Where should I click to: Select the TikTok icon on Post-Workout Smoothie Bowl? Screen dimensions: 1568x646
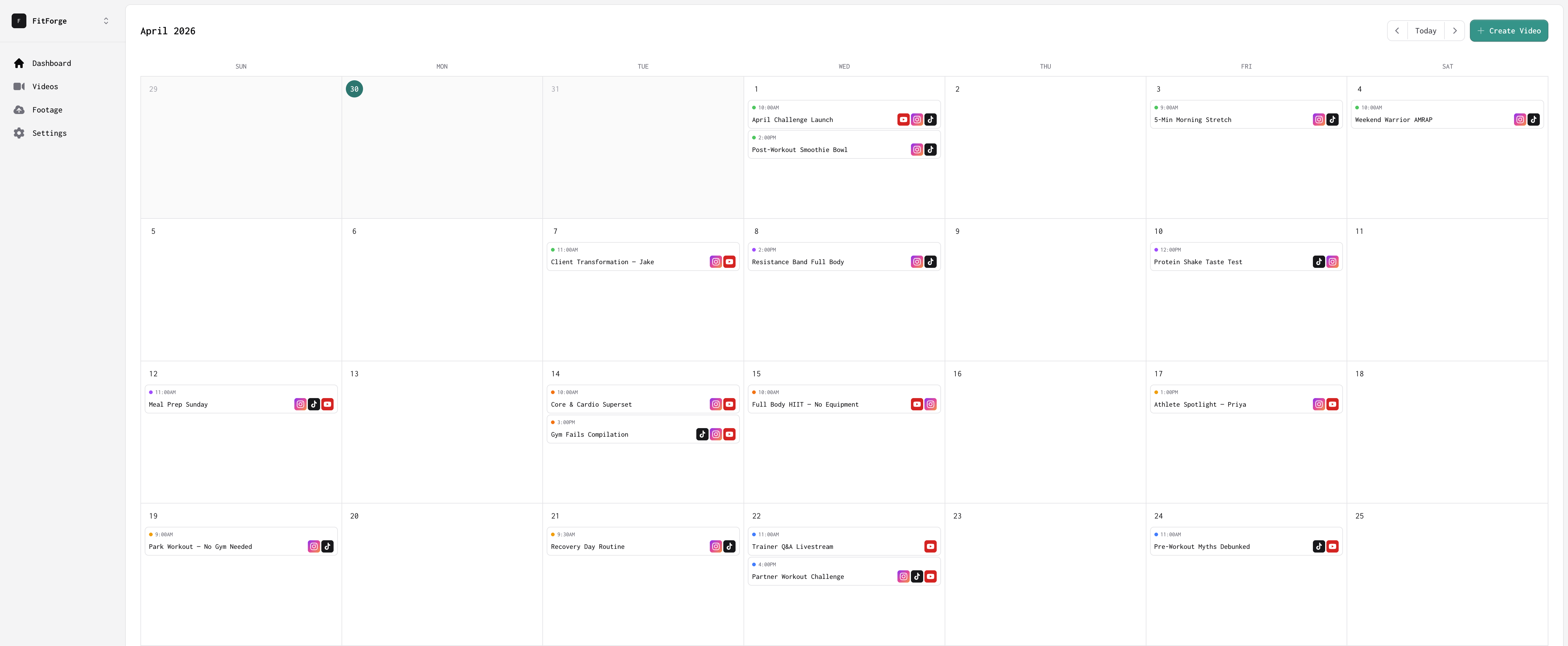click(x=931, y=150)
